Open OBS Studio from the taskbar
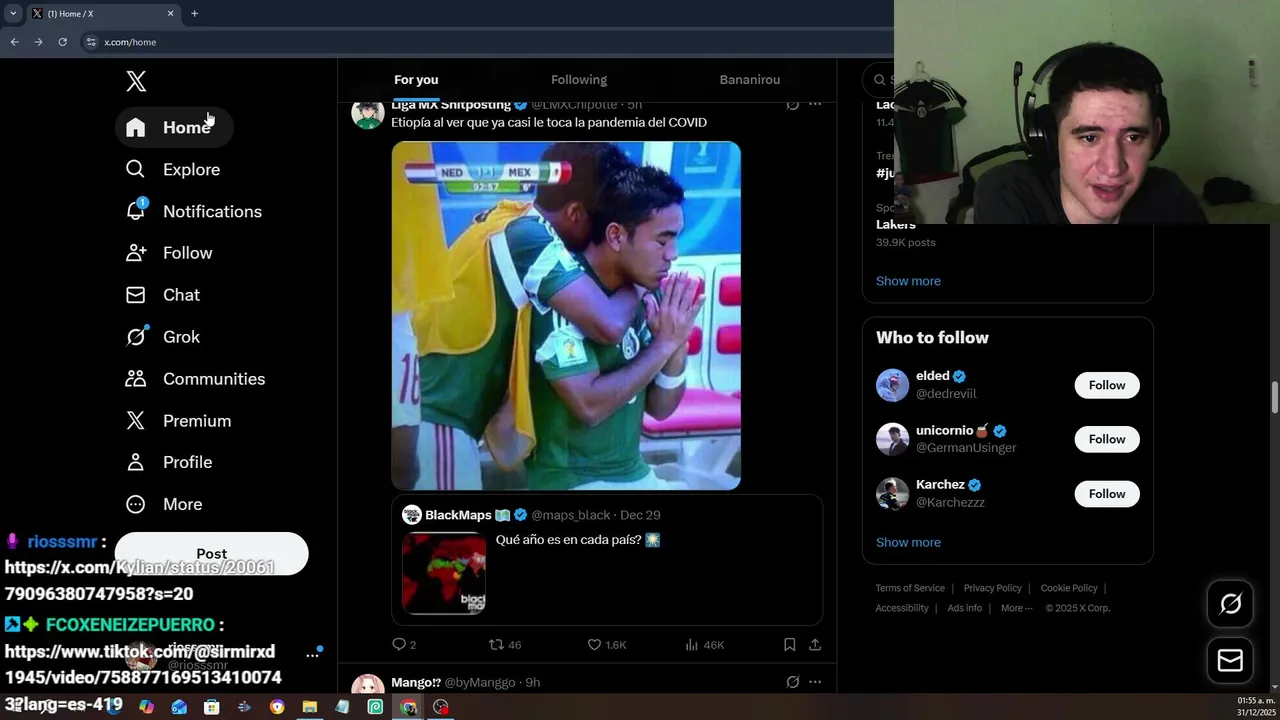 click(x=441, y=707)
